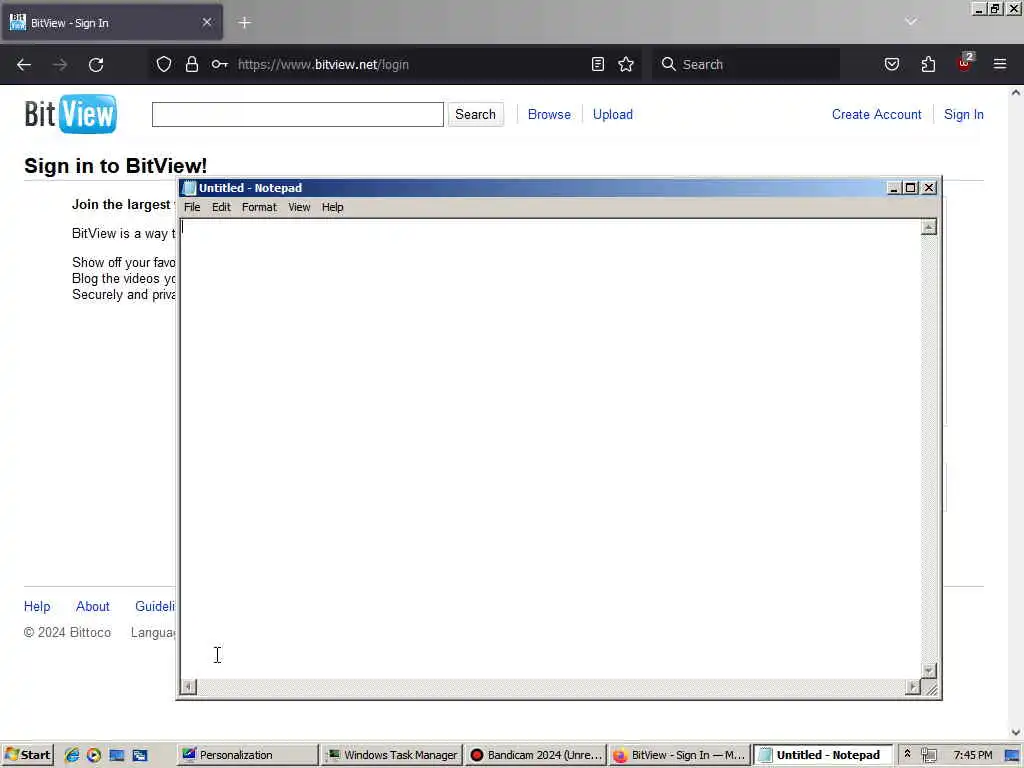
Task: Click the Firefox address bar URL
Action: click(323, 65)
